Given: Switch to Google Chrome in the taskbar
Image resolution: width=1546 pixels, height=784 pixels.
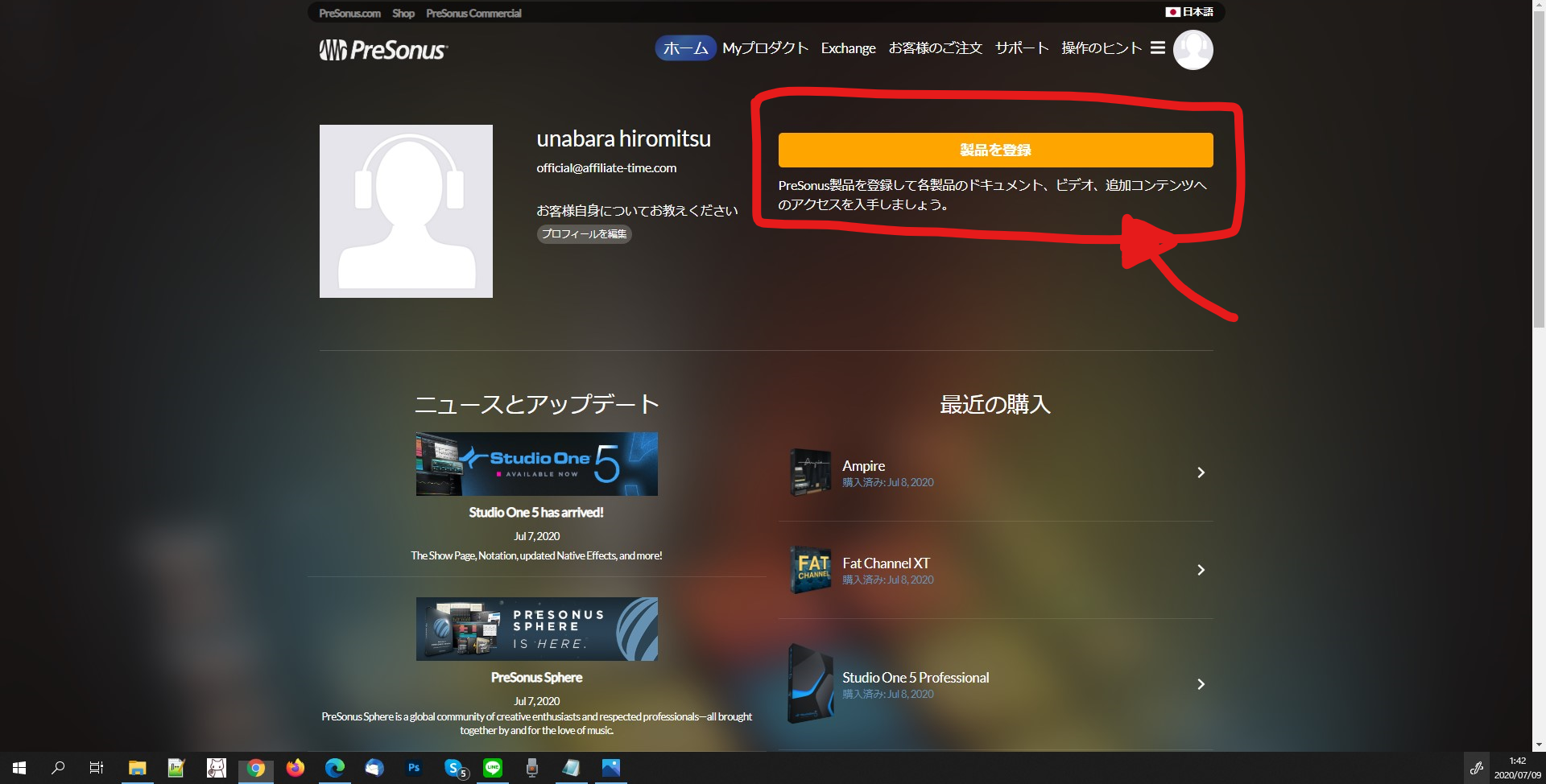Looking at the screenshot, I should [x=256, y=768].
